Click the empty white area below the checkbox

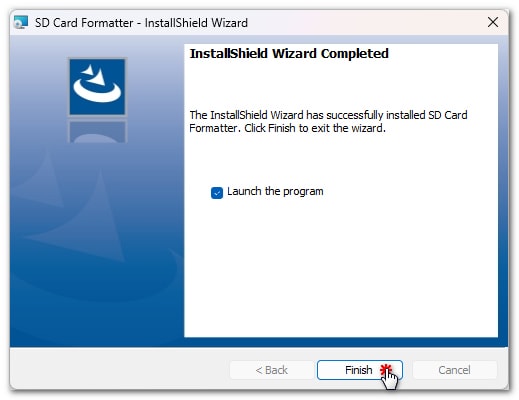[341, 267]
